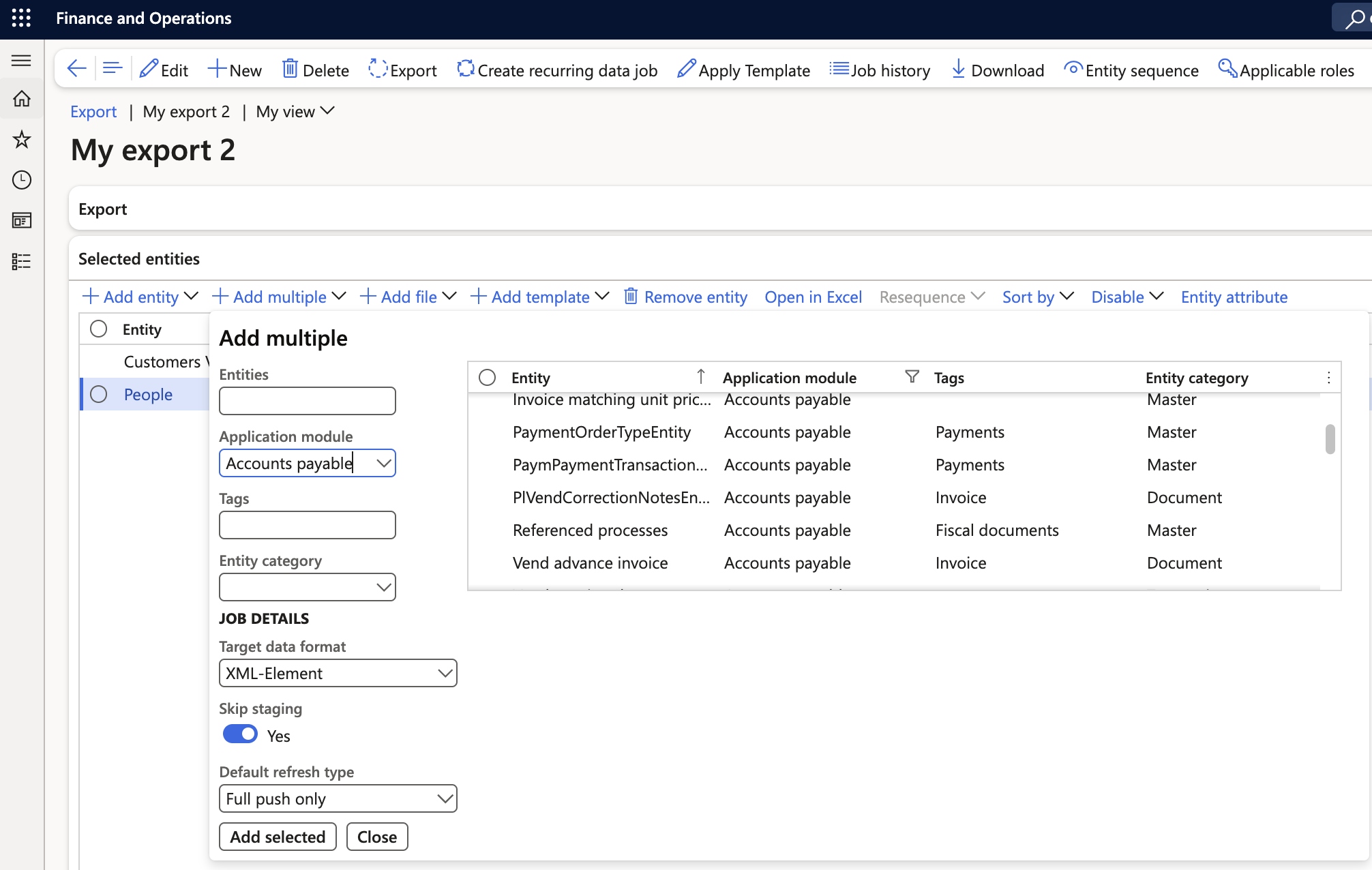1372x870 pixels.
Task: Open Workspaces icon in sidebar
Action: 22,220
